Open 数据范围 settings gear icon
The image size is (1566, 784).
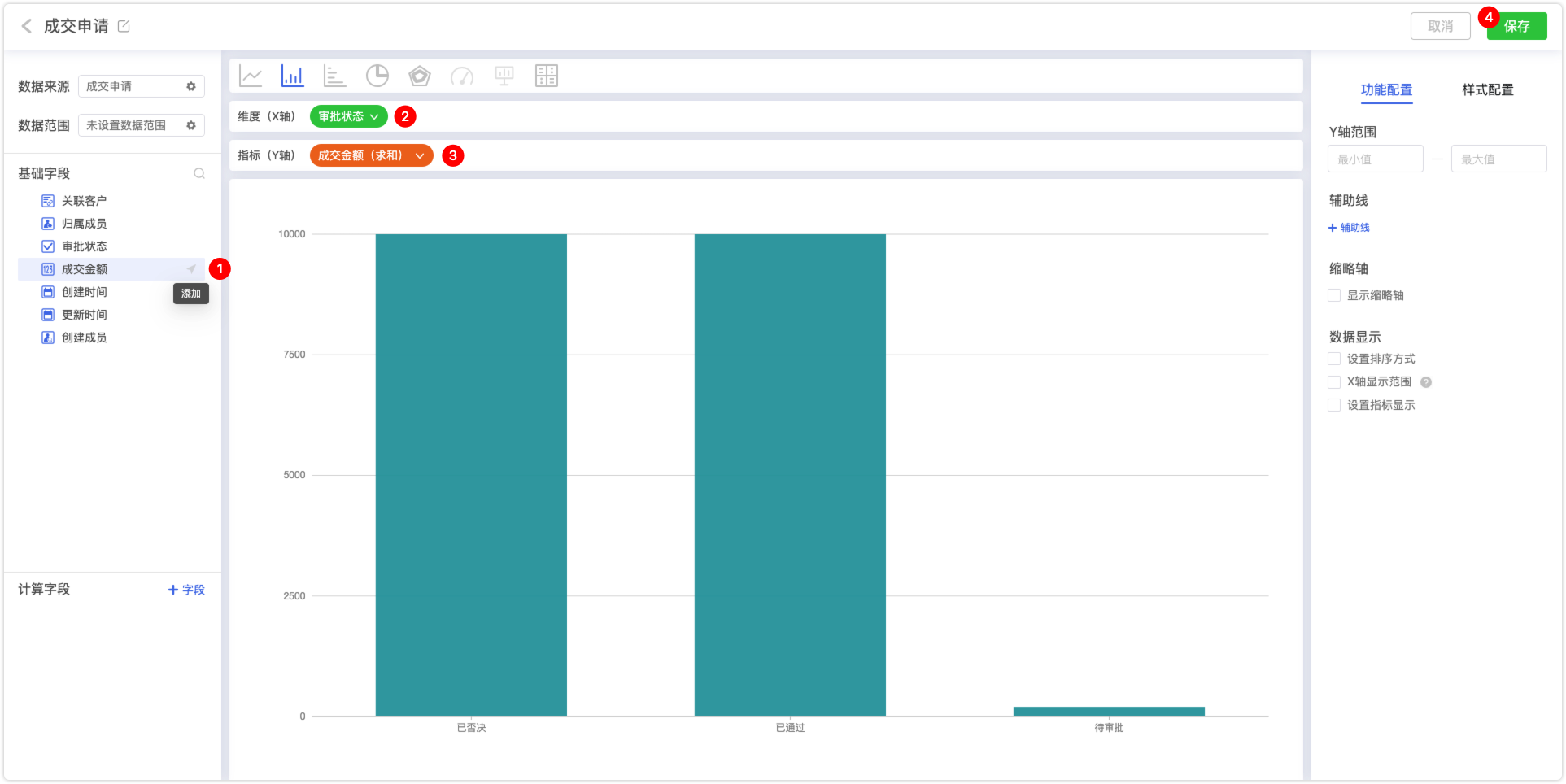point(191,125)
